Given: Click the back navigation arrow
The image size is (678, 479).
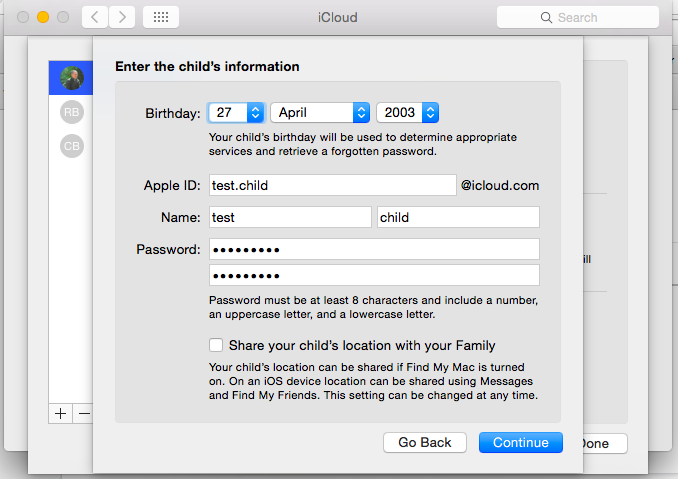Looking at the screenshot, I should (94, 17).
